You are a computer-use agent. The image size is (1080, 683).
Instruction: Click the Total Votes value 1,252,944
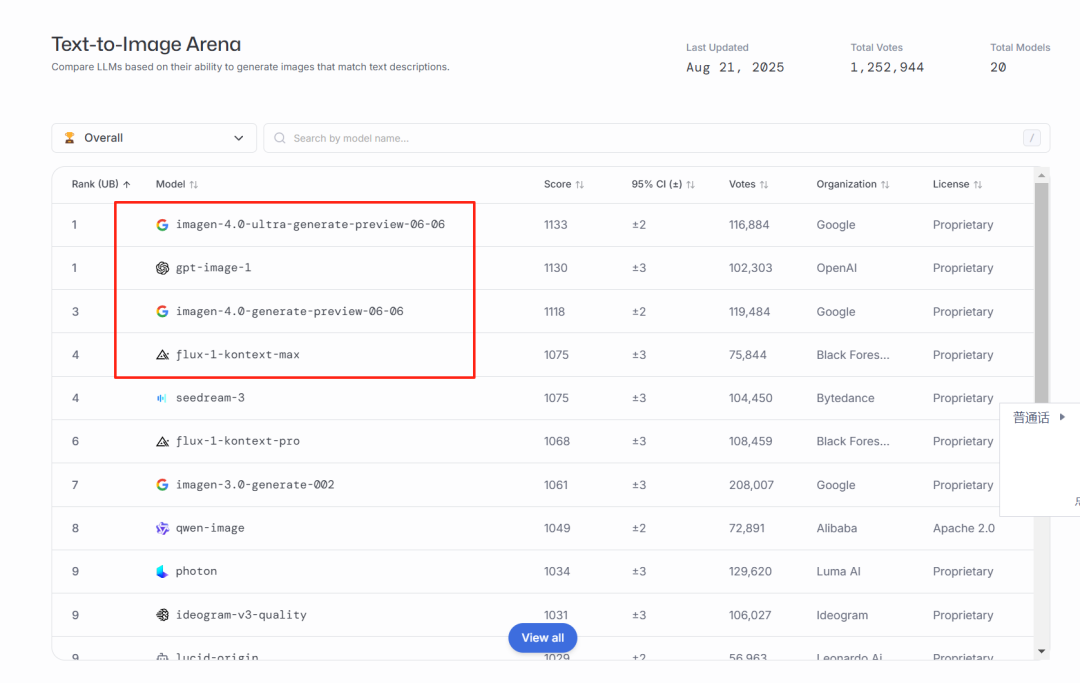(x=886, y=67)
